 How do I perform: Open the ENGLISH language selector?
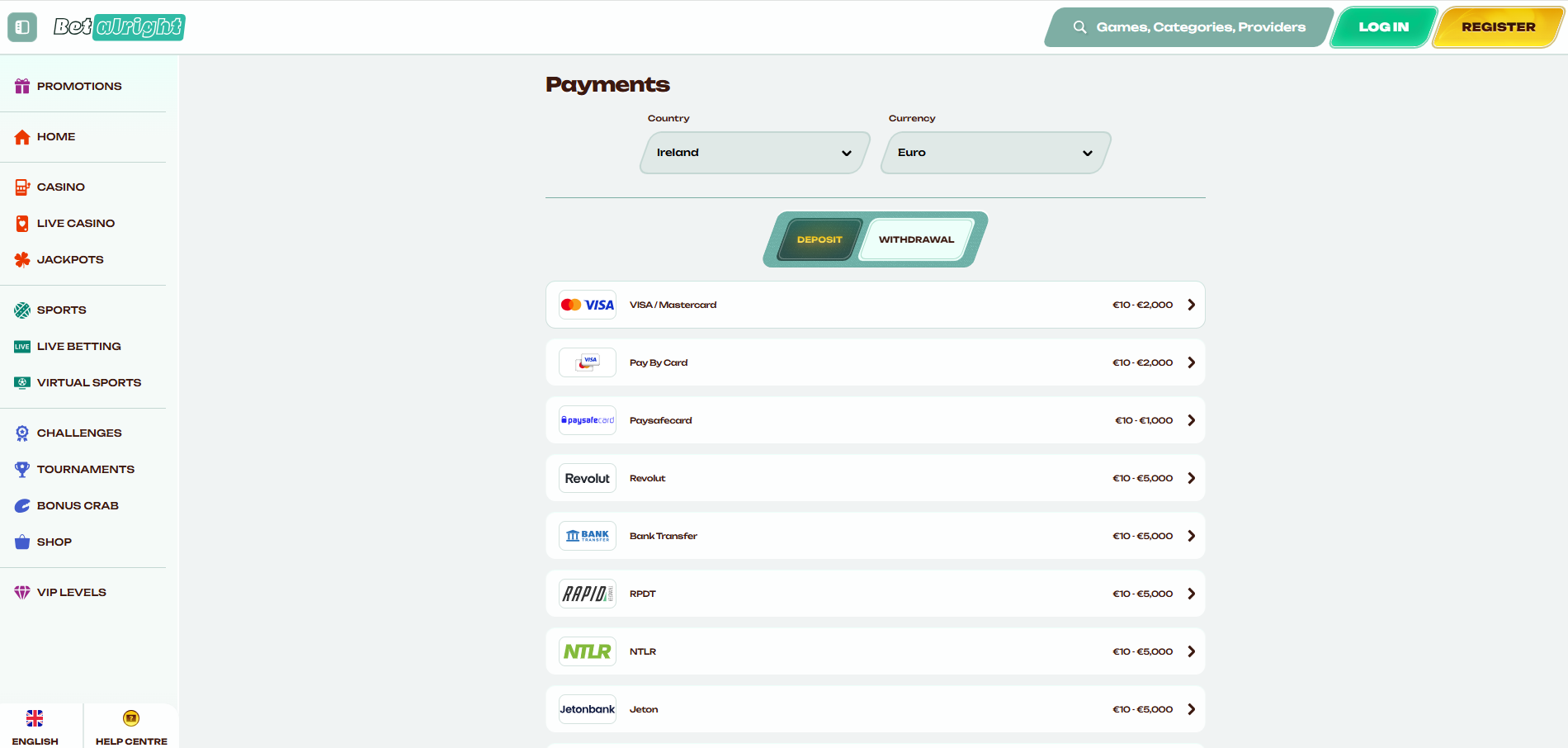click(35, 741)
